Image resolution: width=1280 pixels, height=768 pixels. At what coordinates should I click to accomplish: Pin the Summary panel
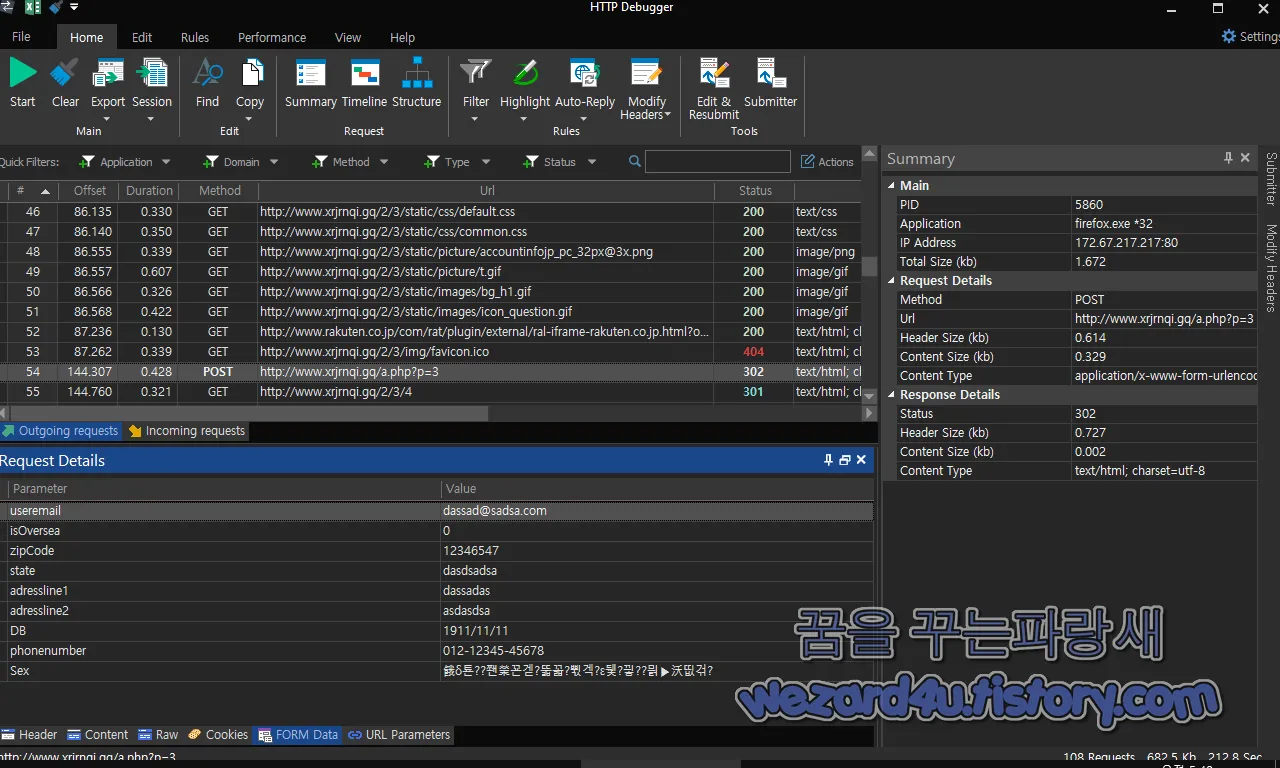[1228, 158]
